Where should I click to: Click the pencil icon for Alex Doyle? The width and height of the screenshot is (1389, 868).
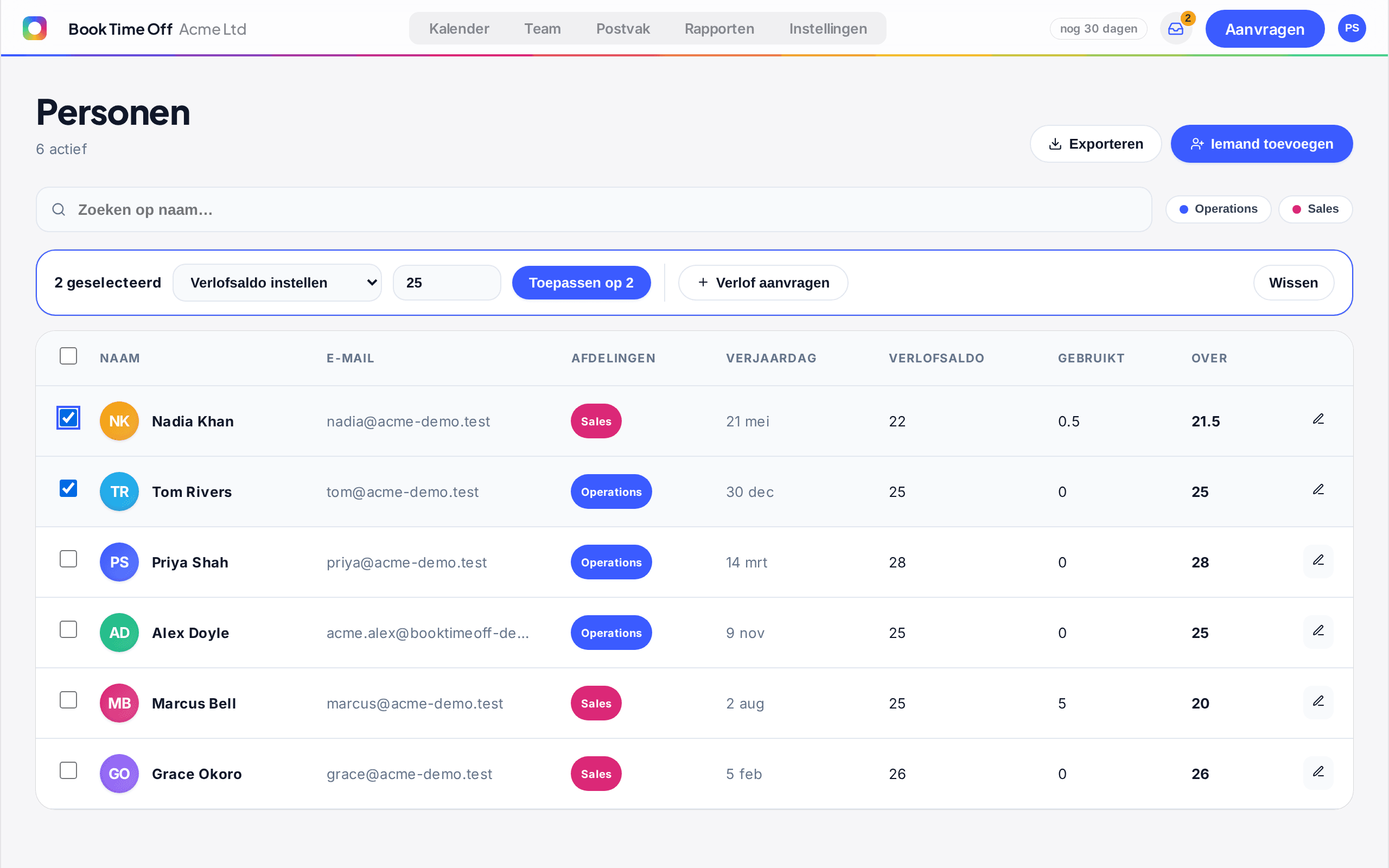[x=1318, y=631]
